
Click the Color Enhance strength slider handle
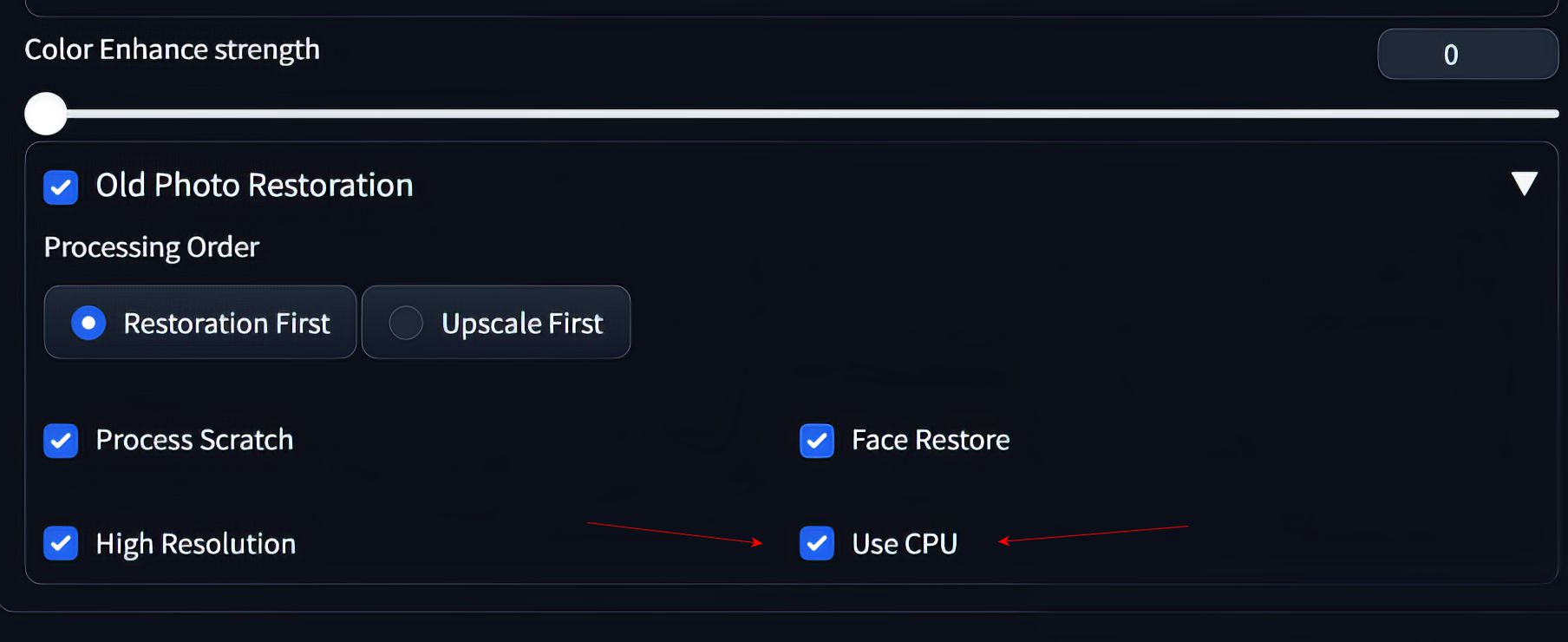coord(46,114)
